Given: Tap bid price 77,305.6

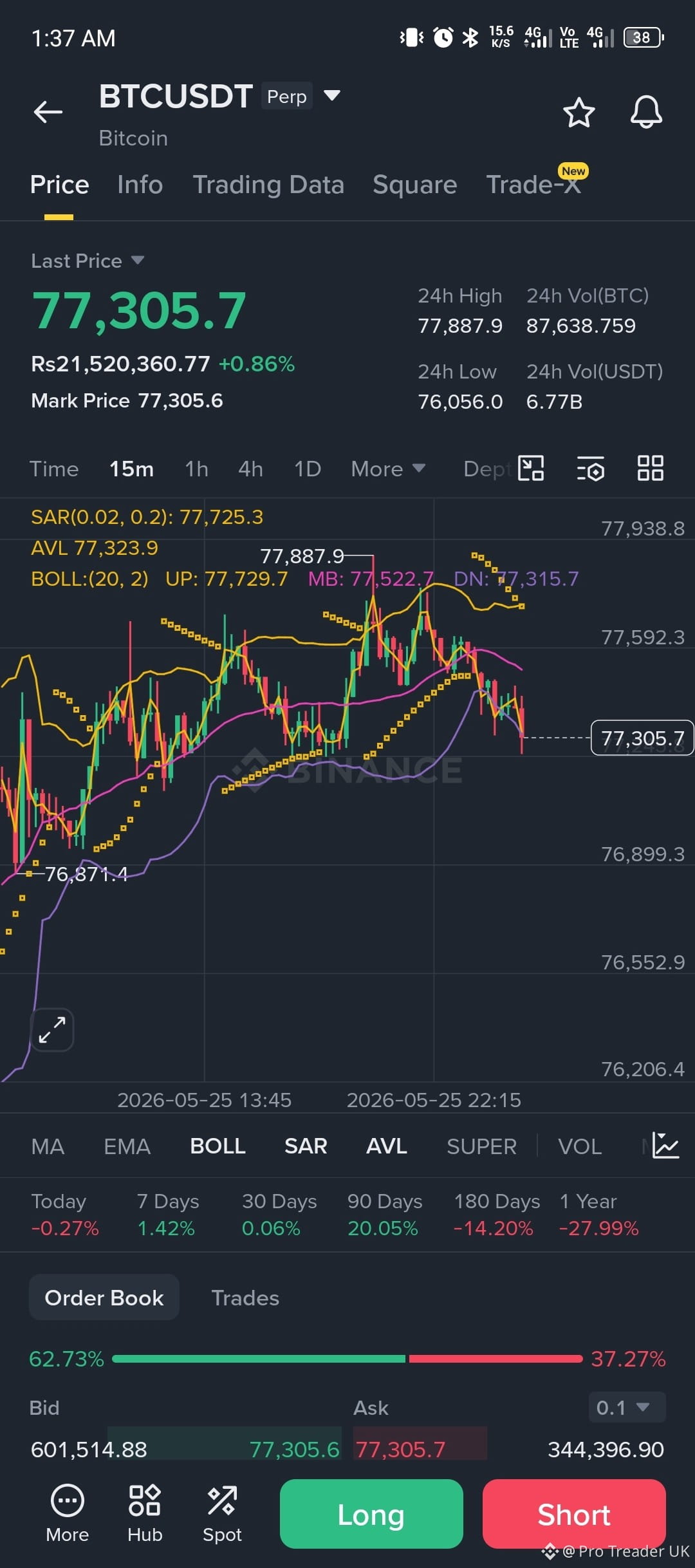Looking at the screenshot, I should pos(295,1450).
